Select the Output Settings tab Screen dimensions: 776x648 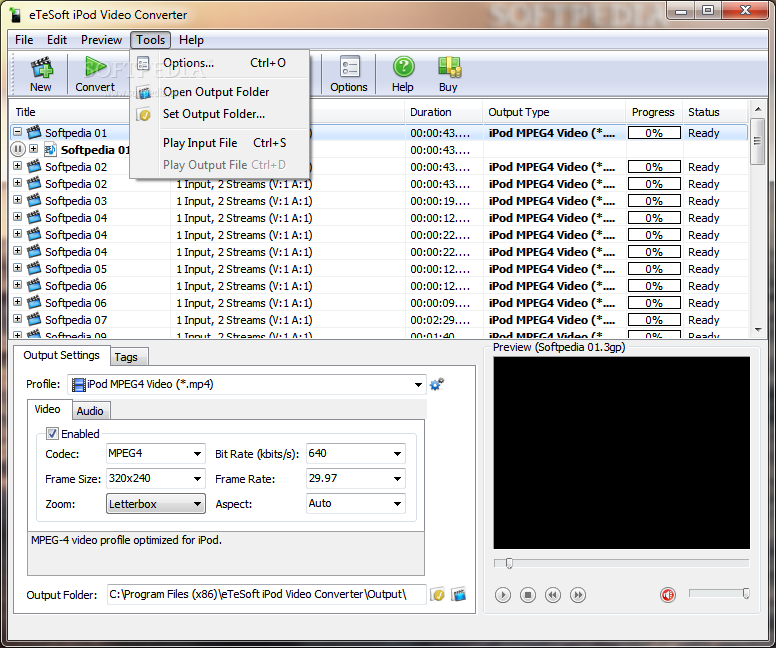[x=61, y=355]
